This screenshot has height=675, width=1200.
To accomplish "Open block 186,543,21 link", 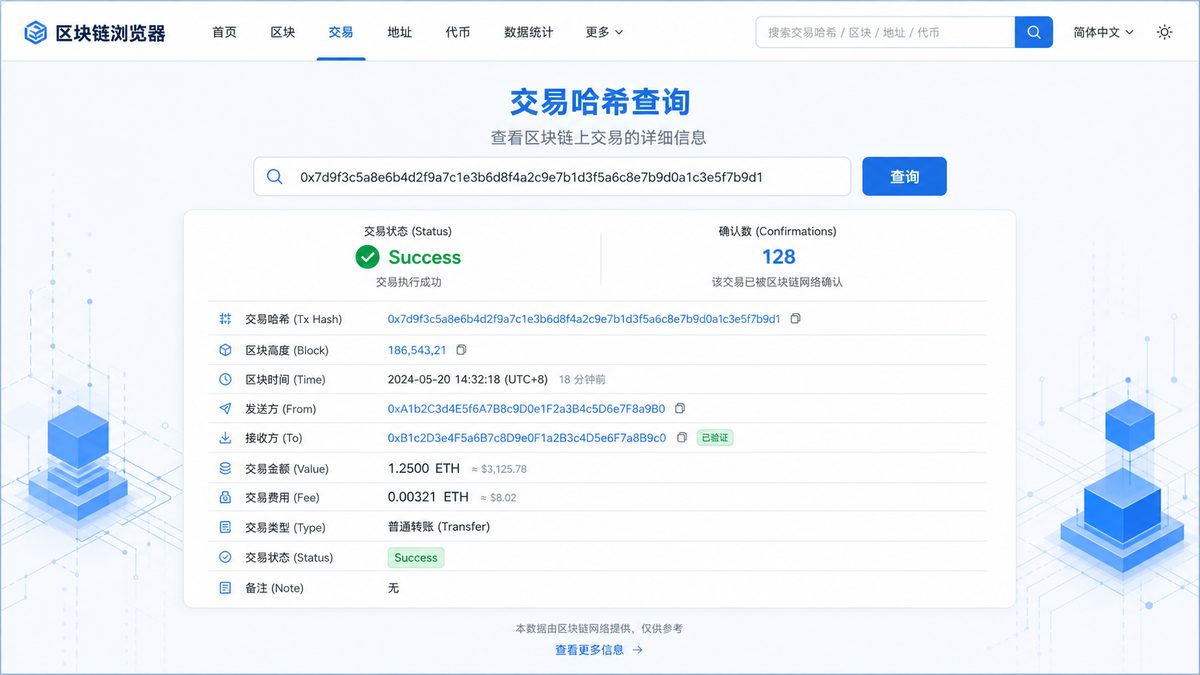I will coord(417,350).
